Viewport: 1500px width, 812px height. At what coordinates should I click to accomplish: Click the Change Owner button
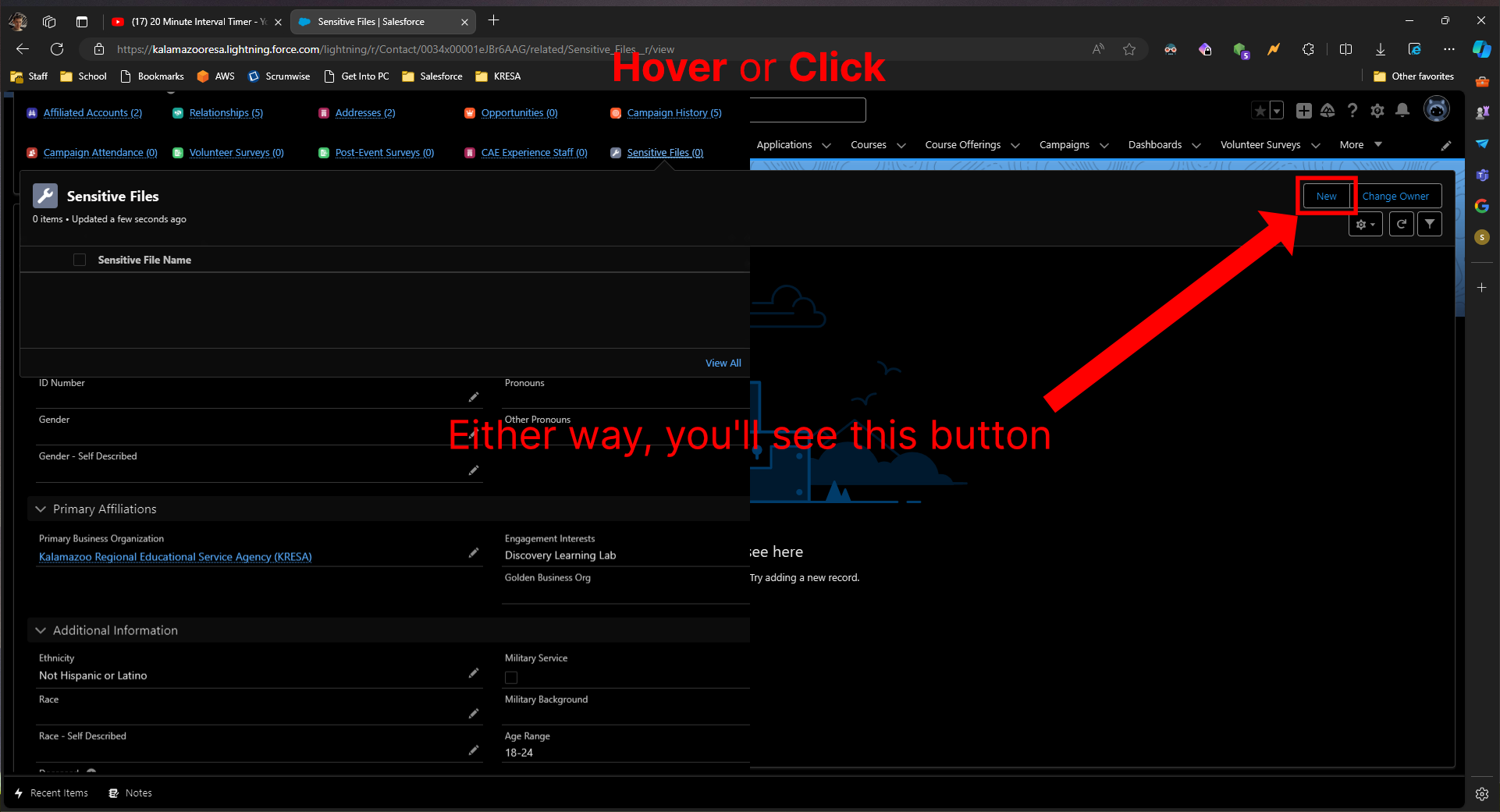point(1395,196)
